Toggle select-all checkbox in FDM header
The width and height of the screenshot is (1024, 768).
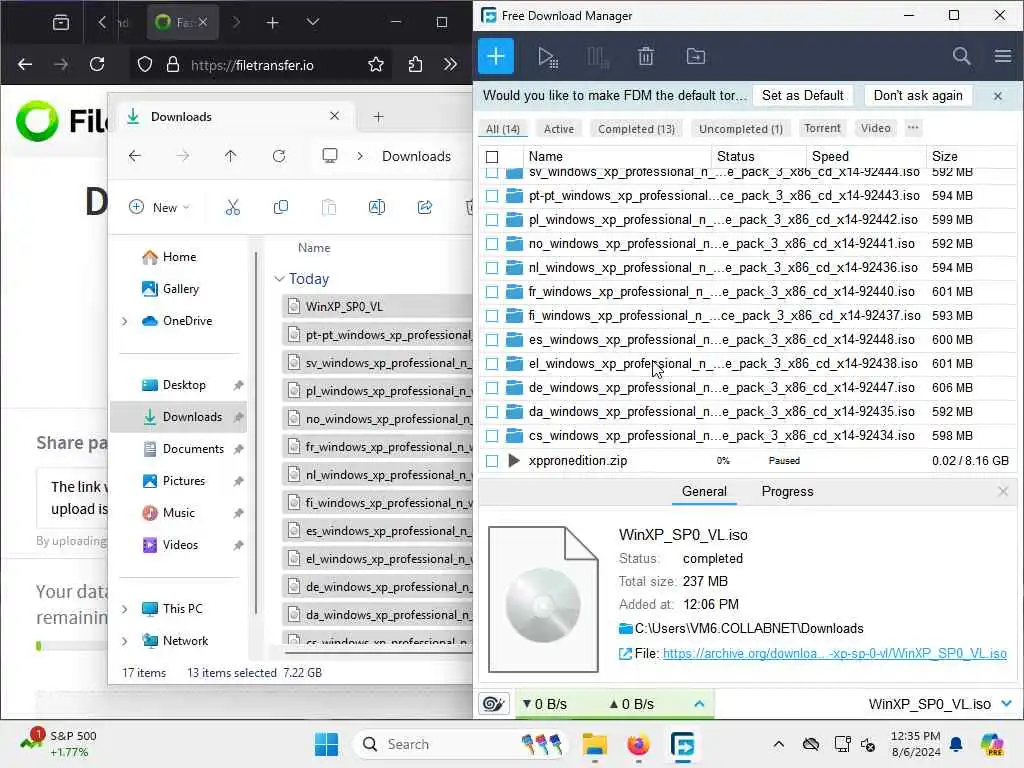coord(492,157)
